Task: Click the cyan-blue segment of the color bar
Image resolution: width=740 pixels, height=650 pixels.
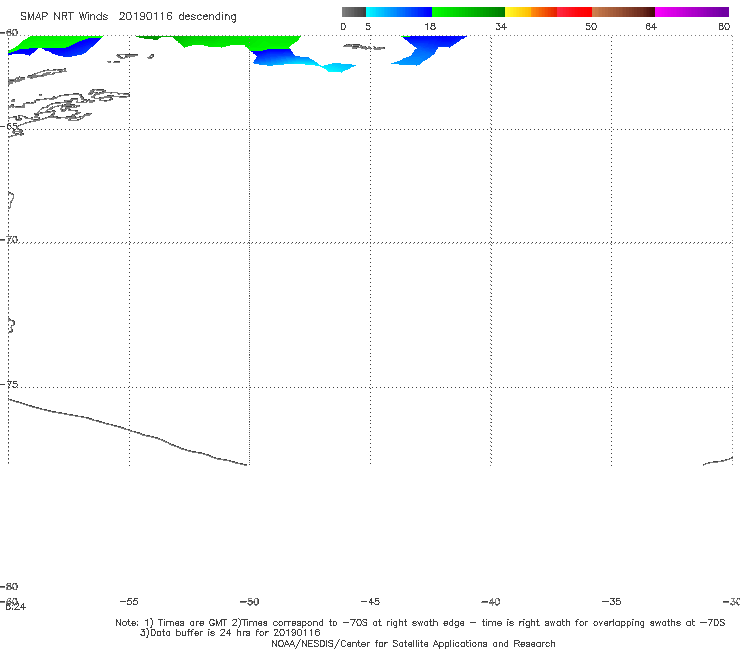Action: pos(399,12)
